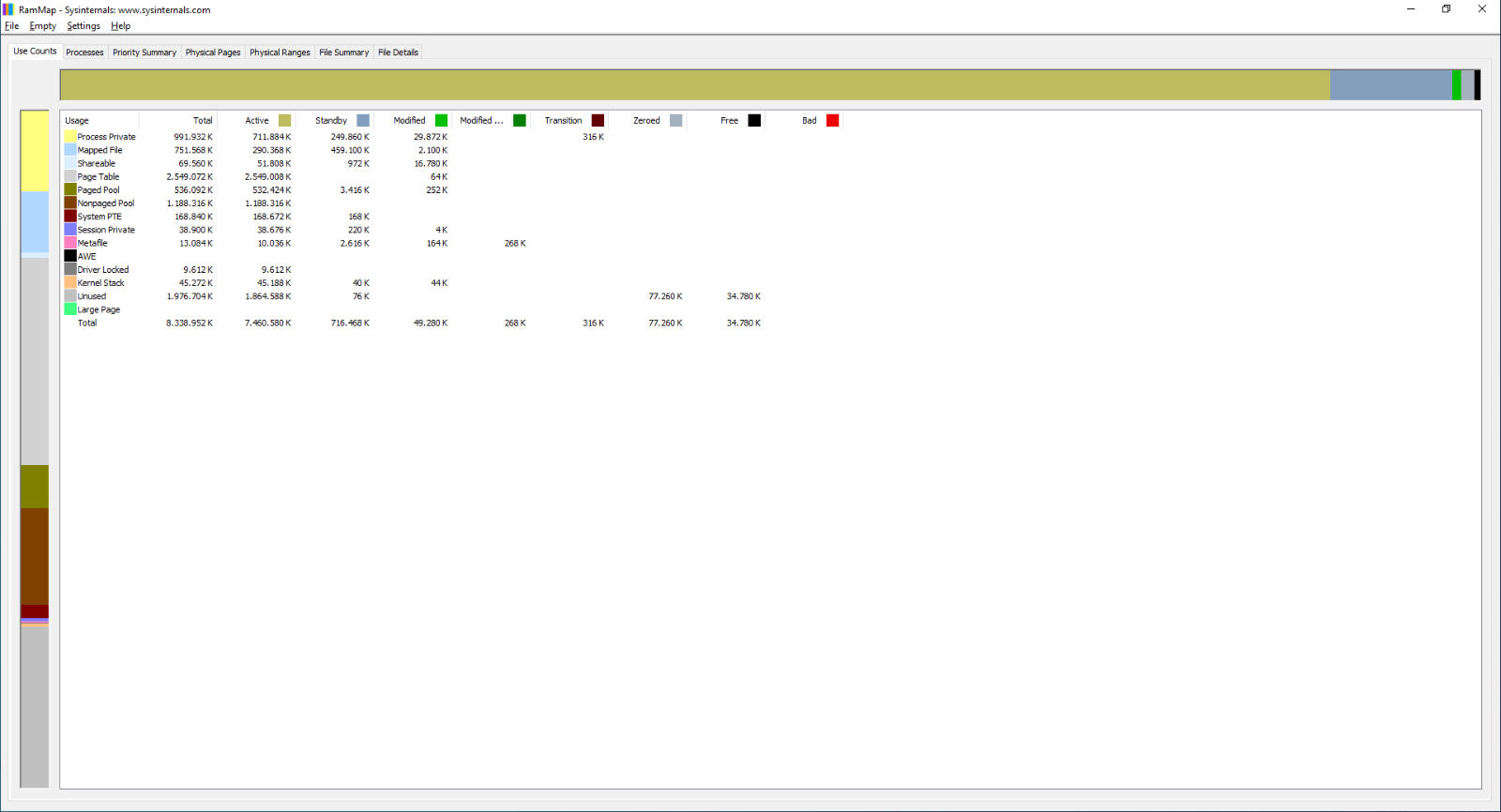This screenshot has height=812, width=1501.
Task: Click the 34.780 K Free value in Unused row
Action: pyautogui.click(x=743, y=296)
